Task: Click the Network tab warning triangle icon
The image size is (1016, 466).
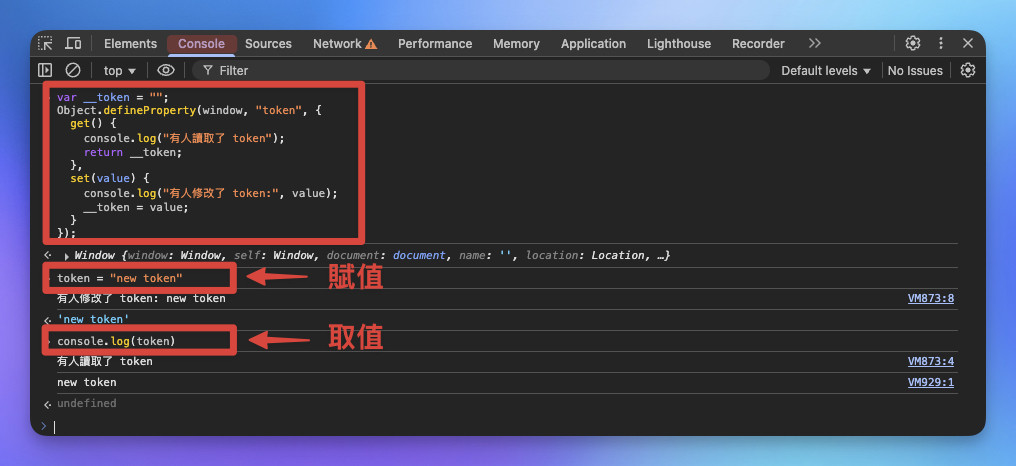Action: point(371,44)
